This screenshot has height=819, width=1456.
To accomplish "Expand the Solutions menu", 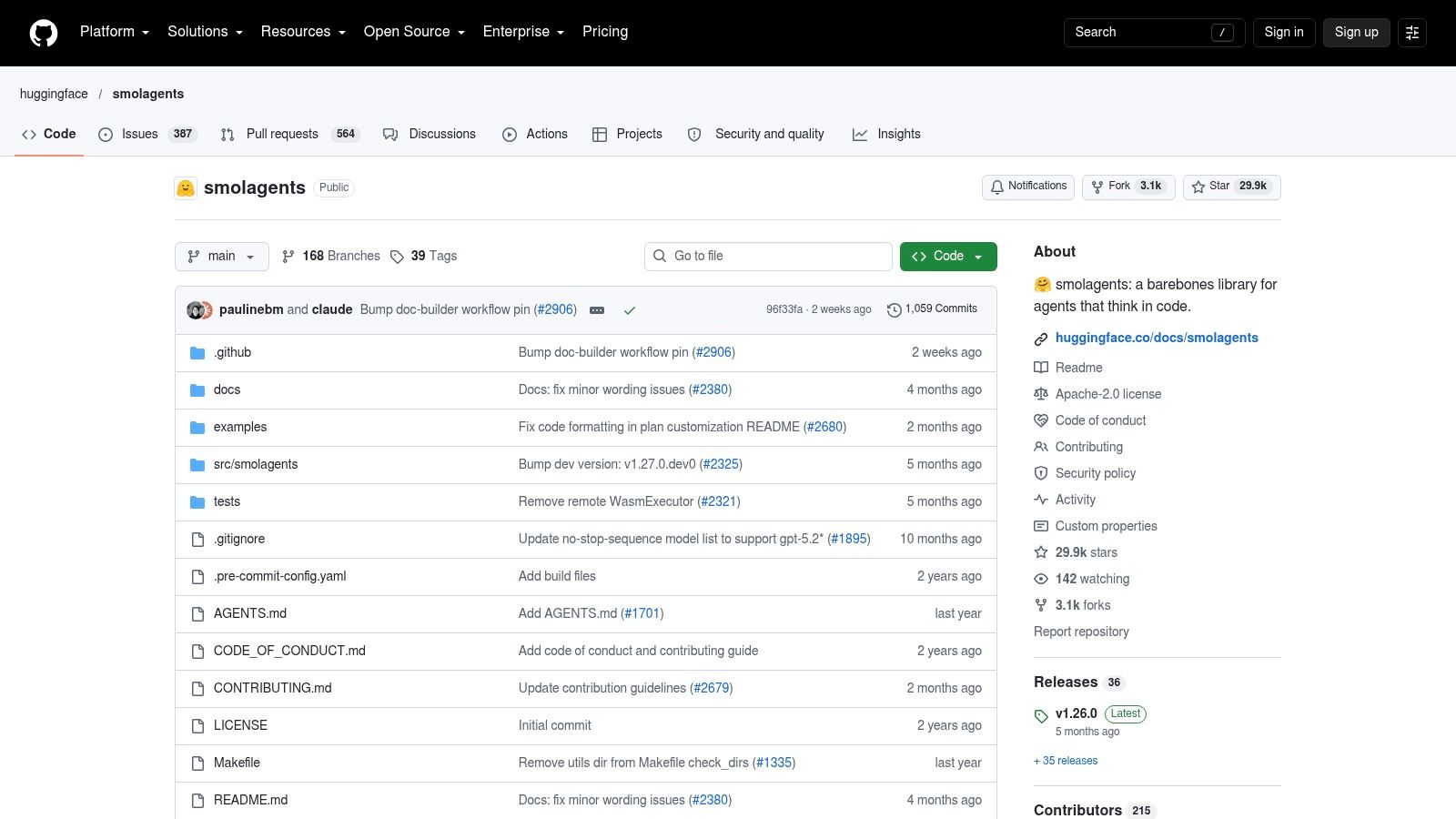I will (206, 32).
